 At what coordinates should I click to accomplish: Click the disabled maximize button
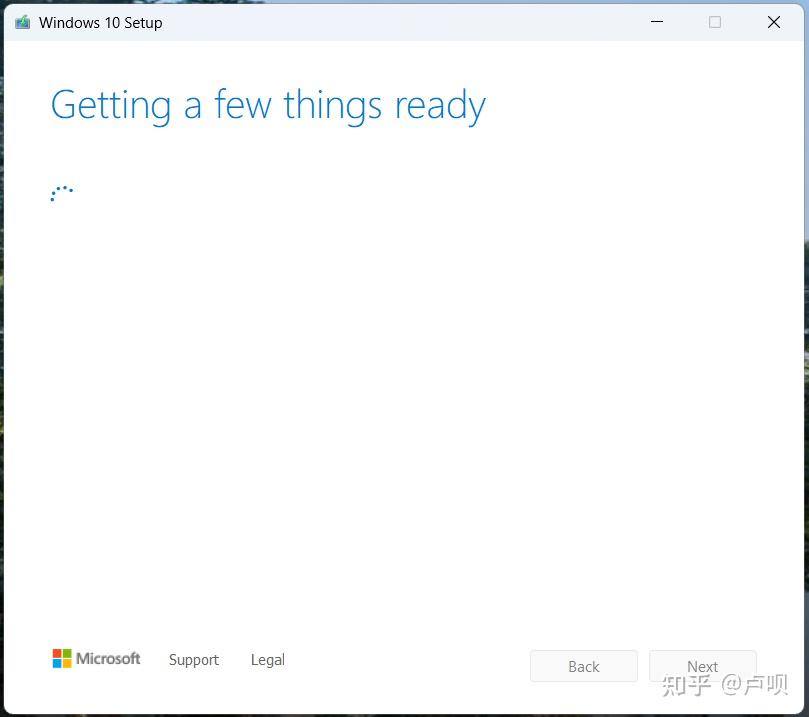tap(715, 22)
